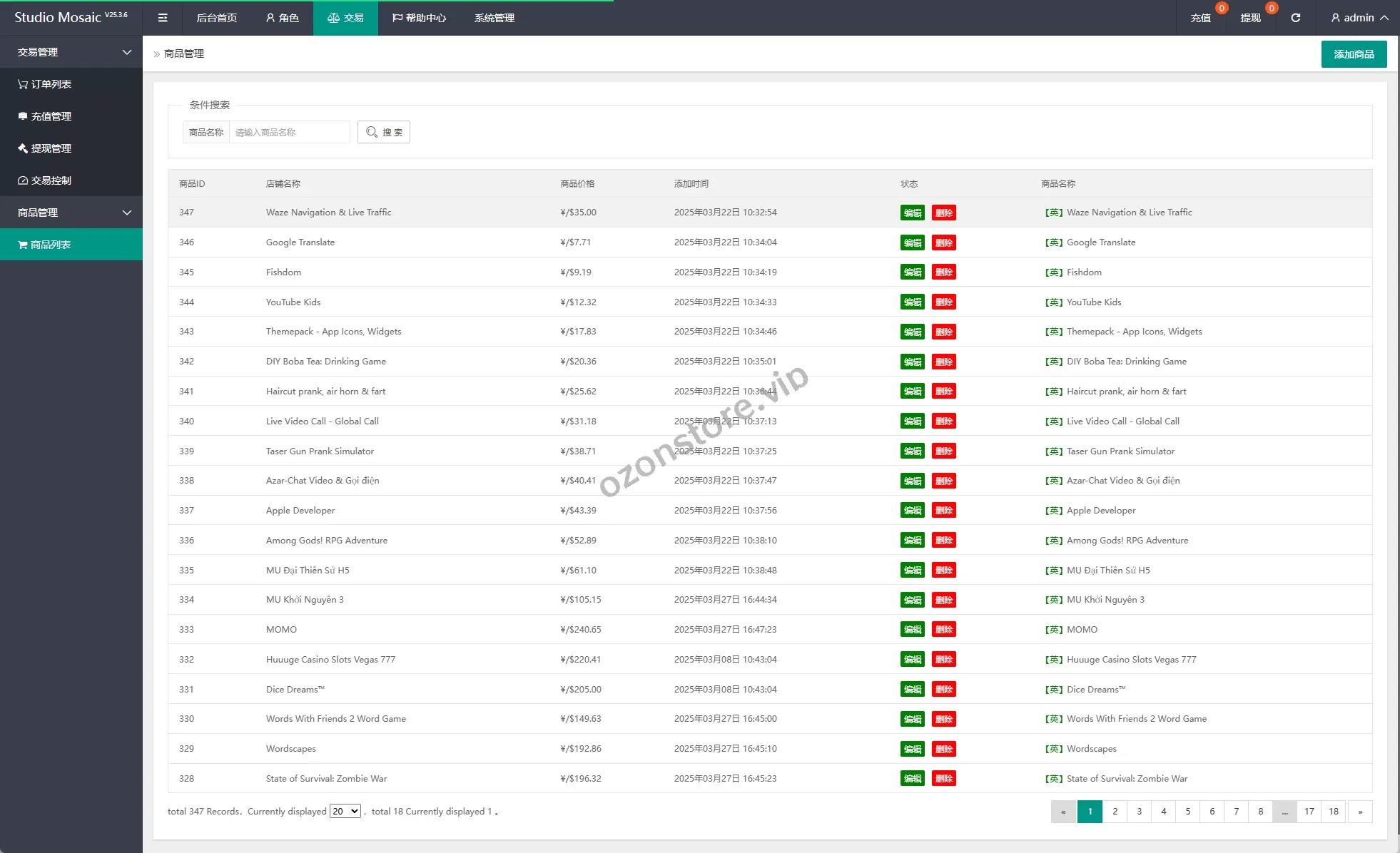Open the admin user dropdown menu
1400x853 pixels.
[1359, 18]
